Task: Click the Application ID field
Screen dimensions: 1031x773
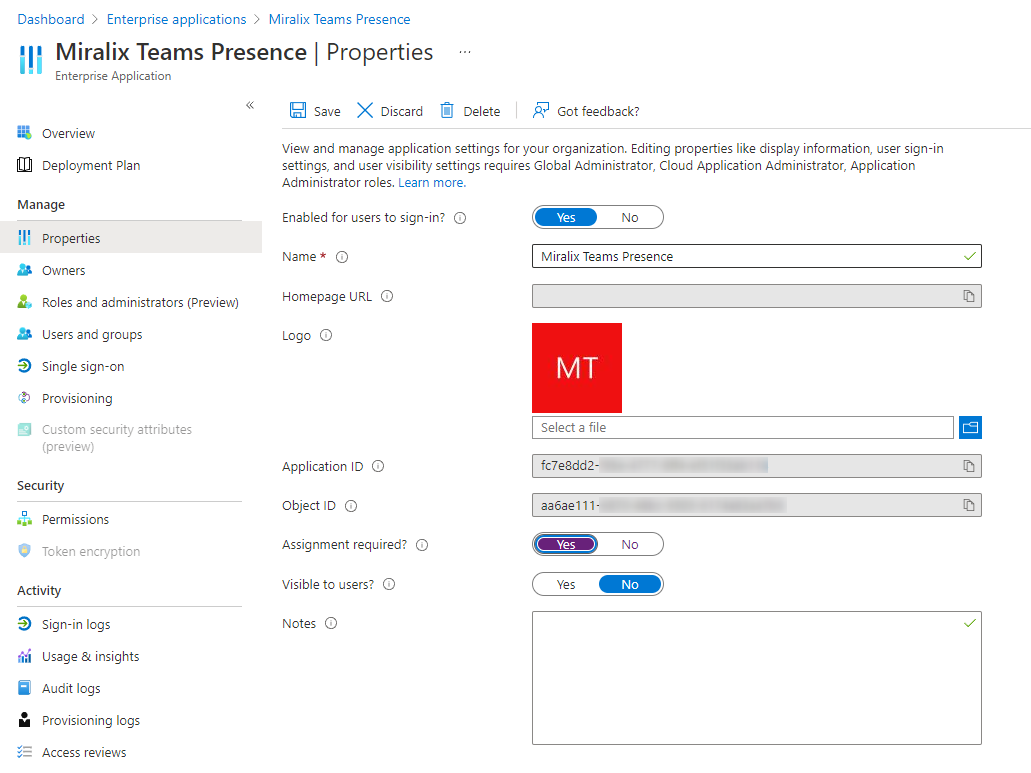Action: [757, 466]
